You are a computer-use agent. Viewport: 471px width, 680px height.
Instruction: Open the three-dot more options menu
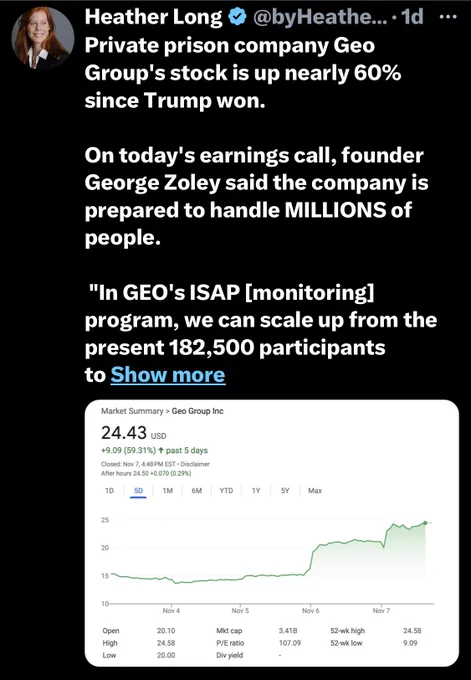(x=448, y=17)
